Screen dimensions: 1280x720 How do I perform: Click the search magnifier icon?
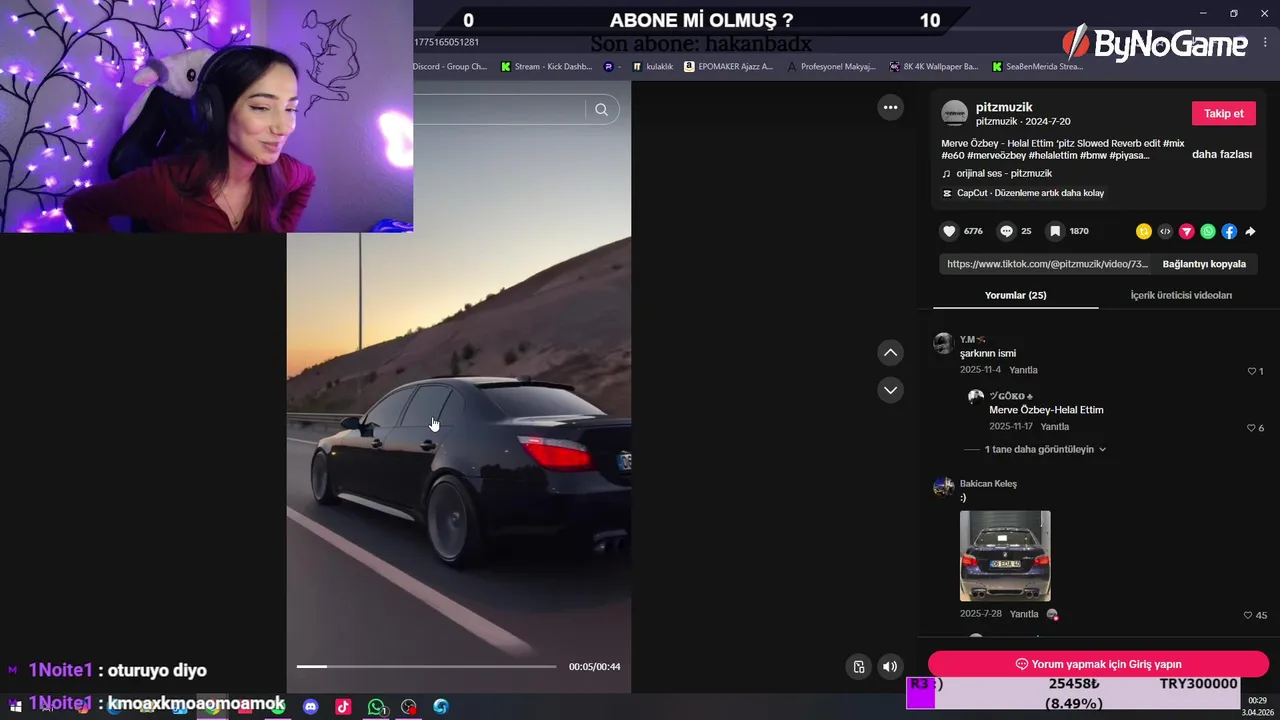click(x=601, y=110)
